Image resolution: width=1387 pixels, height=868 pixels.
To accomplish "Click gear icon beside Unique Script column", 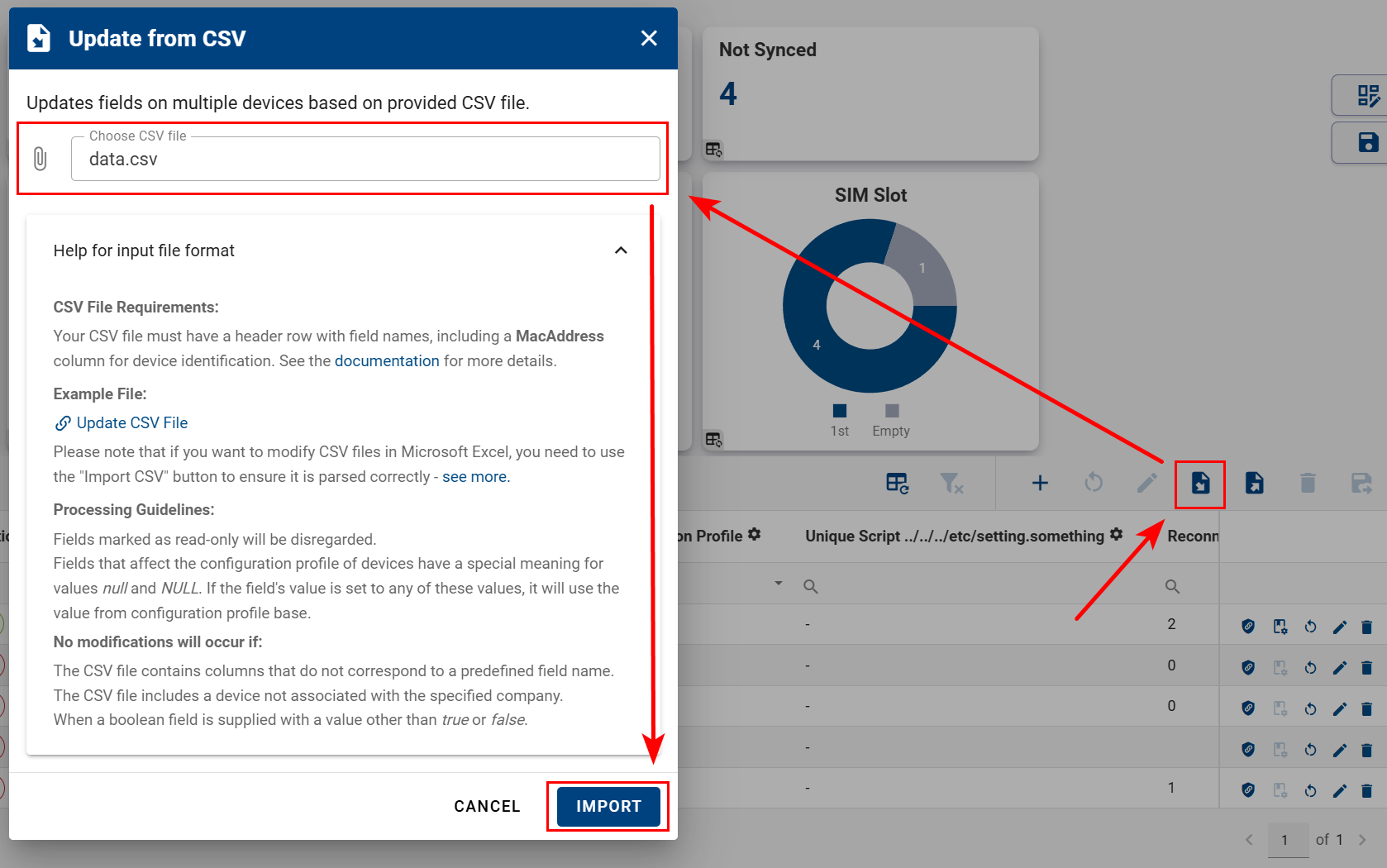I will pos(1116,535).
